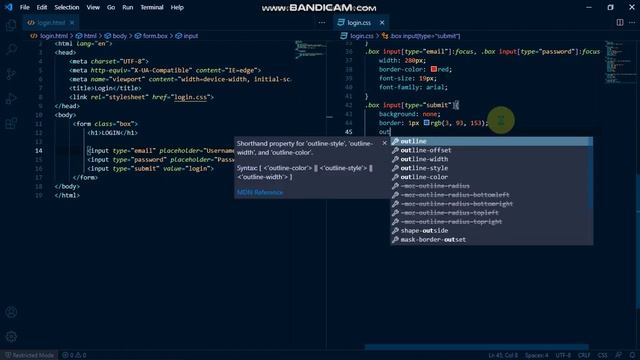This screenshot has width=640, height=360.
Task: Click the red color swatch on border-color
Action: (x=433, y=69)
